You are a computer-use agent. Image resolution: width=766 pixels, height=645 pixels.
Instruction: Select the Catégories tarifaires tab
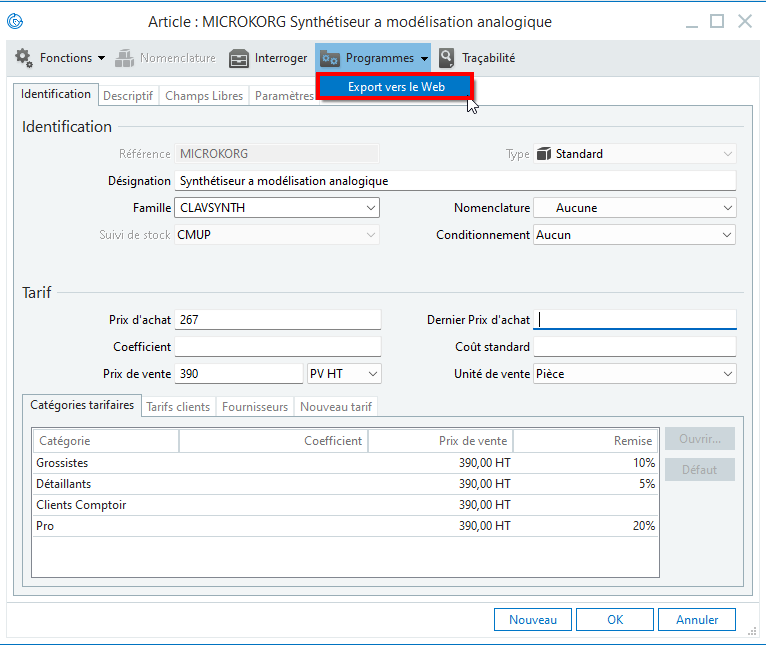[x=82, y=405]
